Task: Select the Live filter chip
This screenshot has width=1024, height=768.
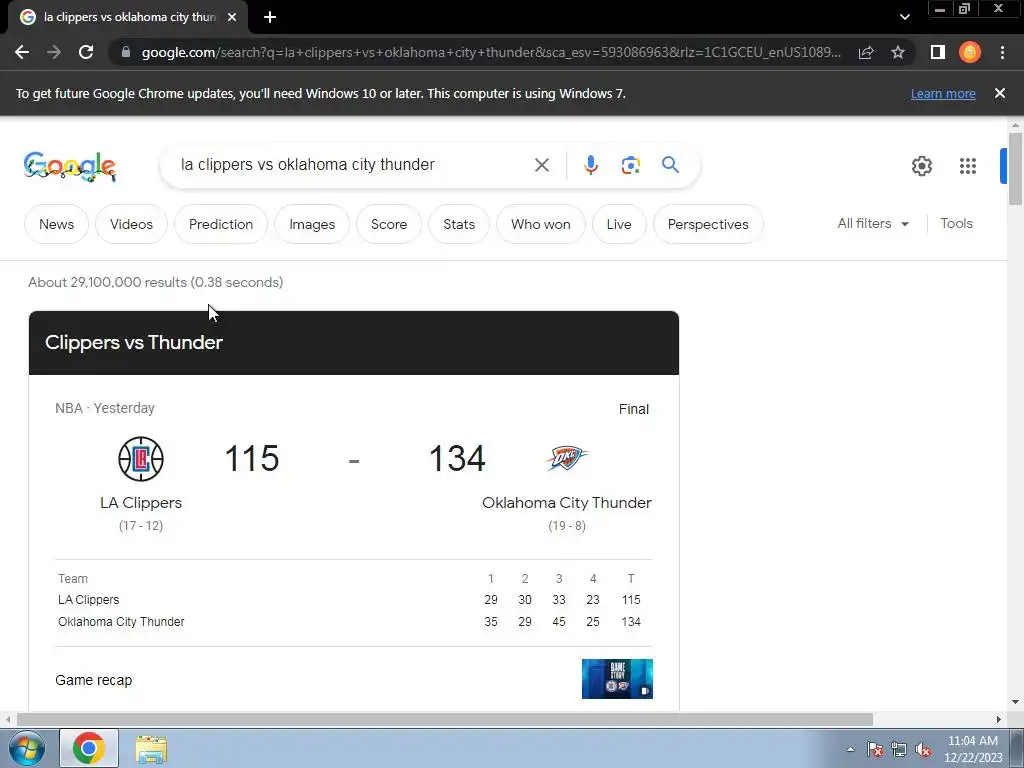Action: click(x=619, y=224)
